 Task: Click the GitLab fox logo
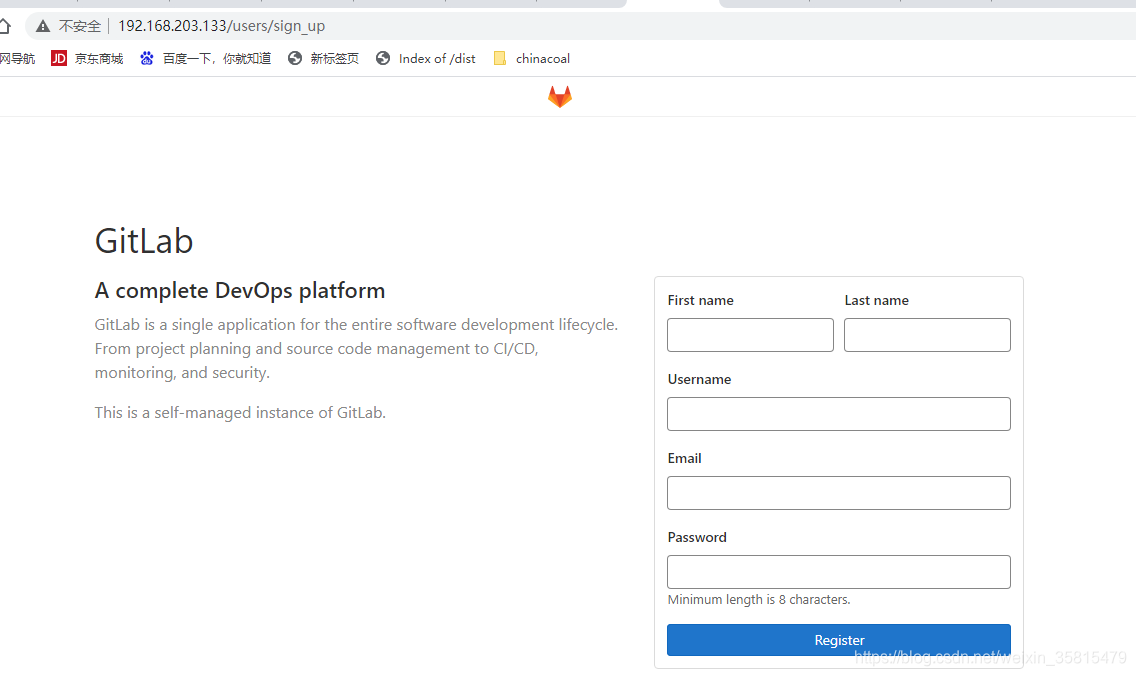pos(559,96)
